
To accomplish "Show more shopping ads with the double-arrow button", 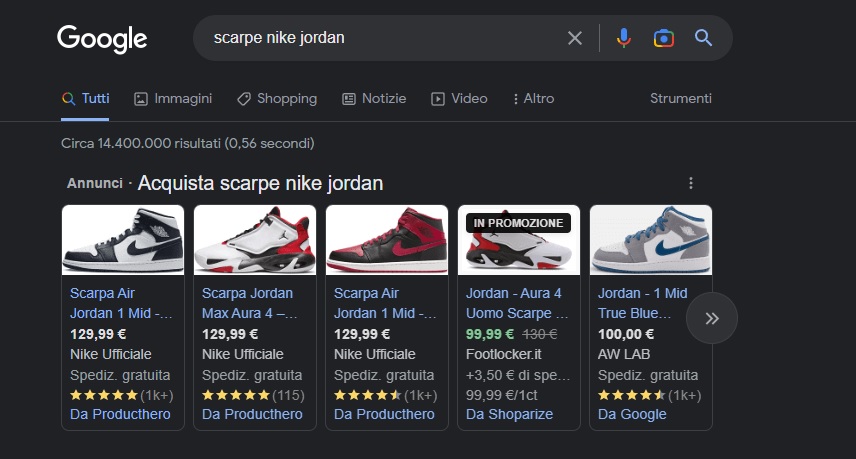I will tap(711, 318).
